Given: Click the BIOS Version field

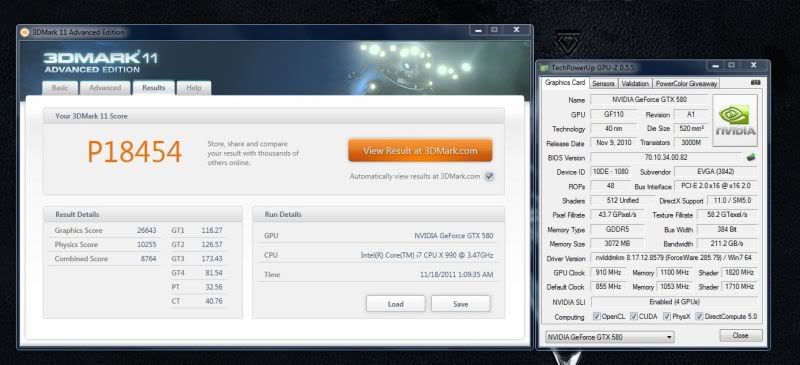Looking at the screenshot, I should click(x=666, y=158).
